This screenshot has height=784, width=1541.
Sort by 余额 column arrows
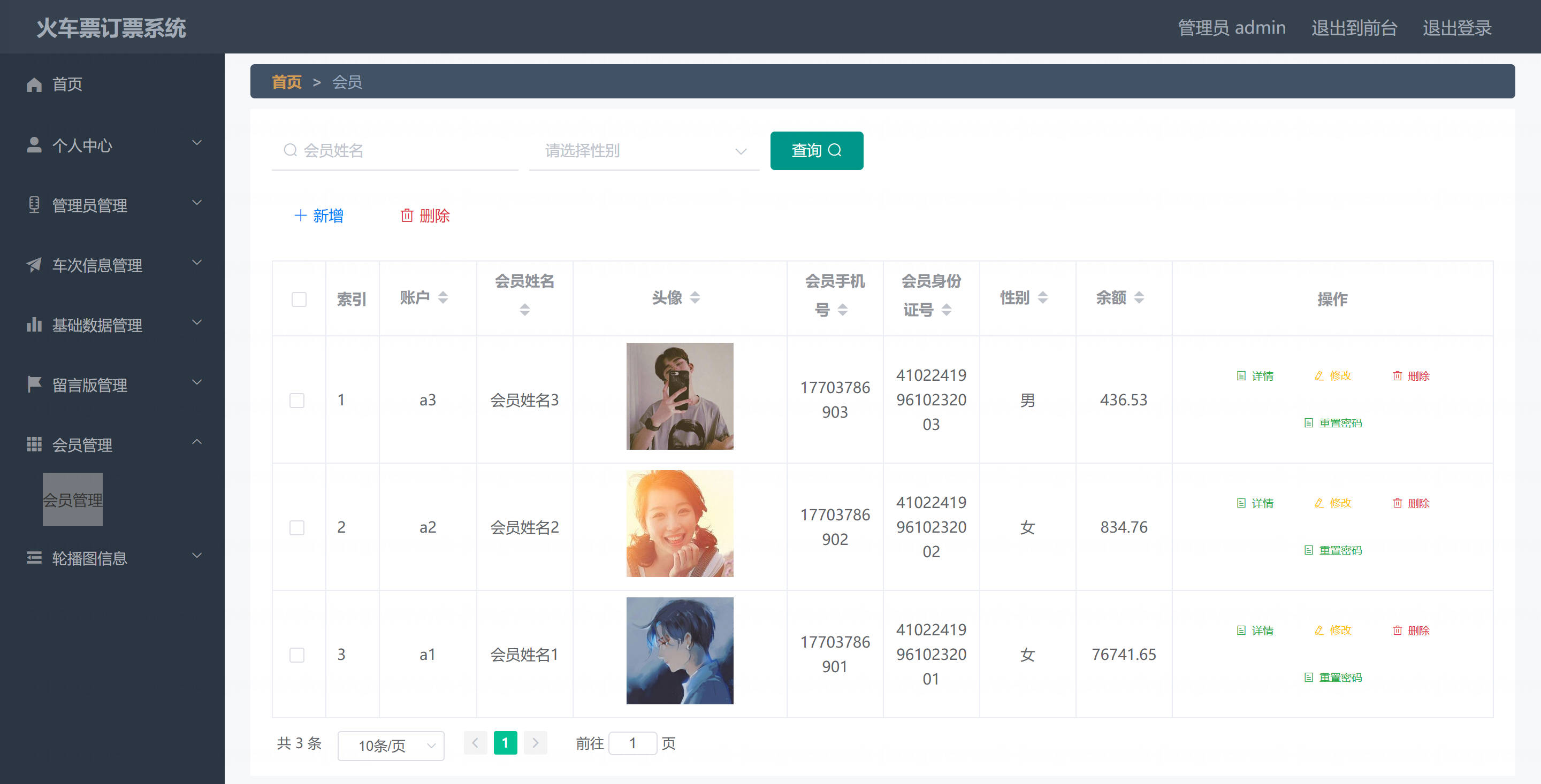coord(1139,297)
